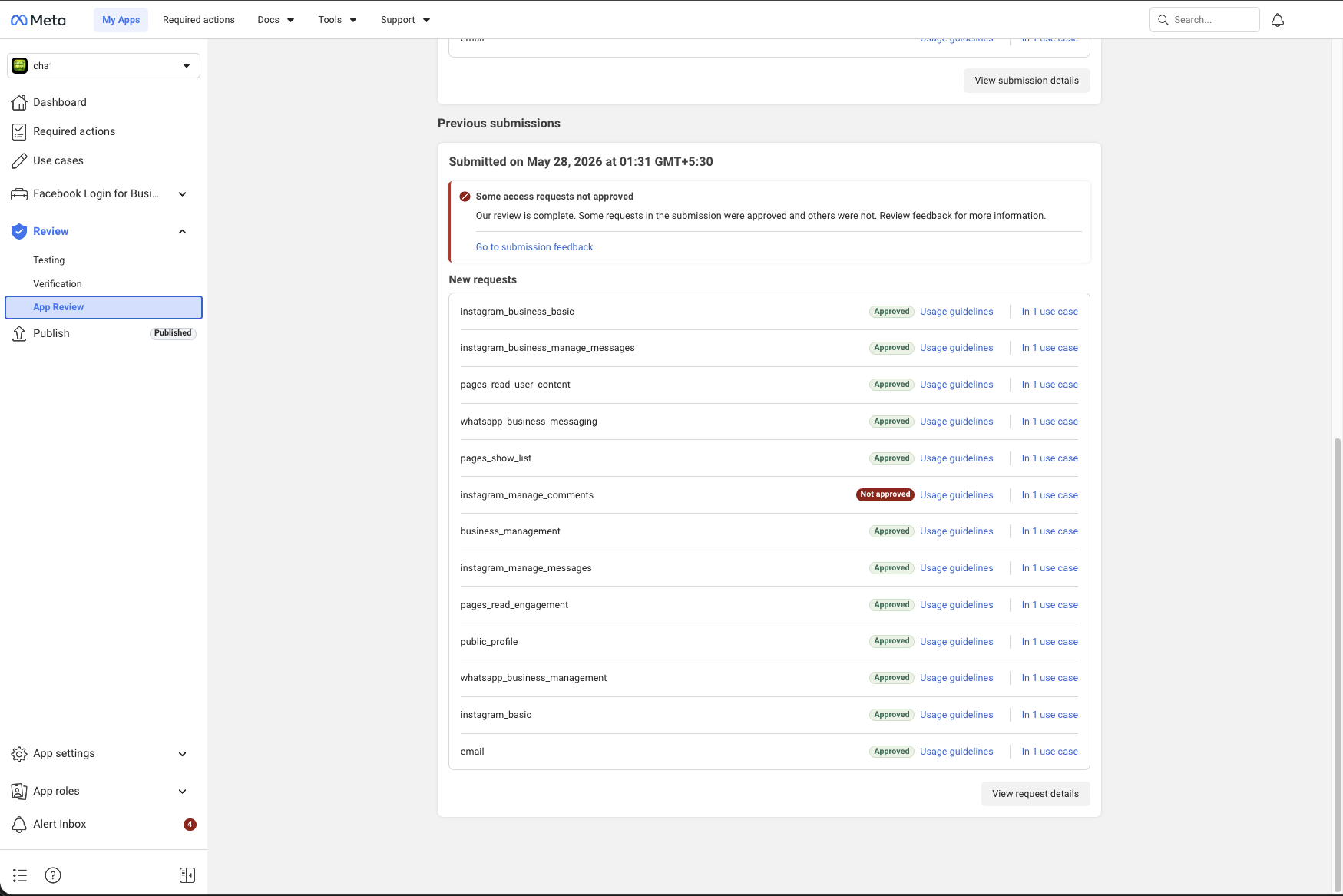This screenshot has width=1343, height=896.
Task: Click the Publish upload icon
Action: (19, 333)
